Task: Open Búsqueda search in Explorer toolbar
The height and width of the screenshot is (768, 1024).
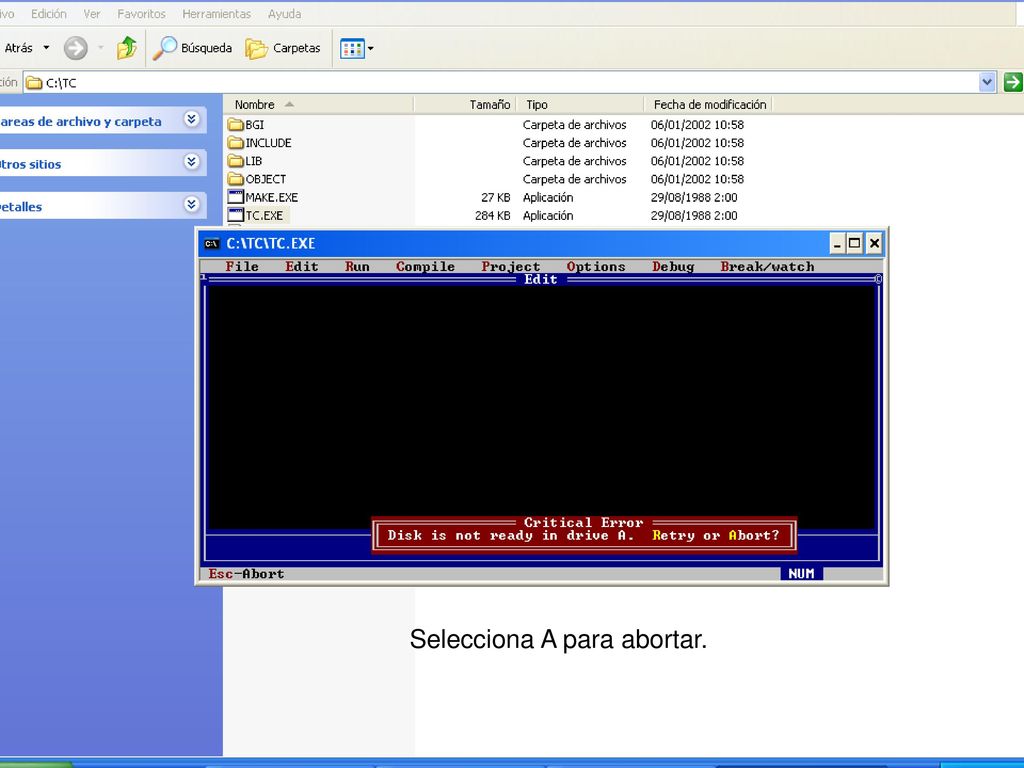Action: 193,48
